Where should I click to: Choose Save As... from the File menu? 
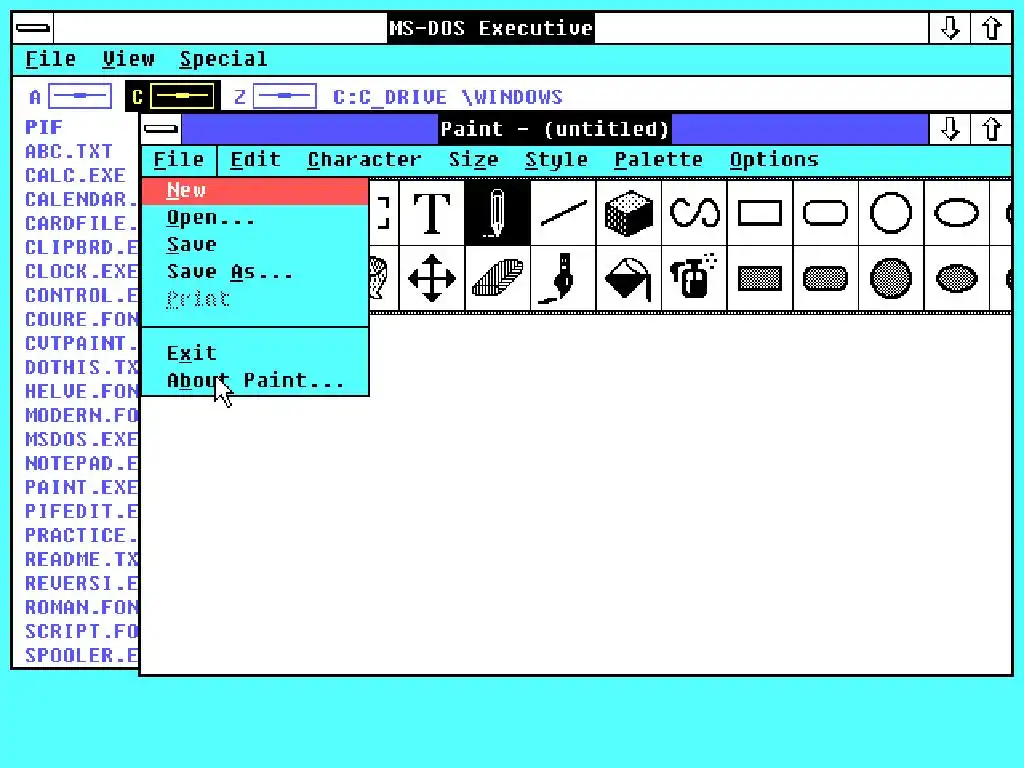pos(255,272)
